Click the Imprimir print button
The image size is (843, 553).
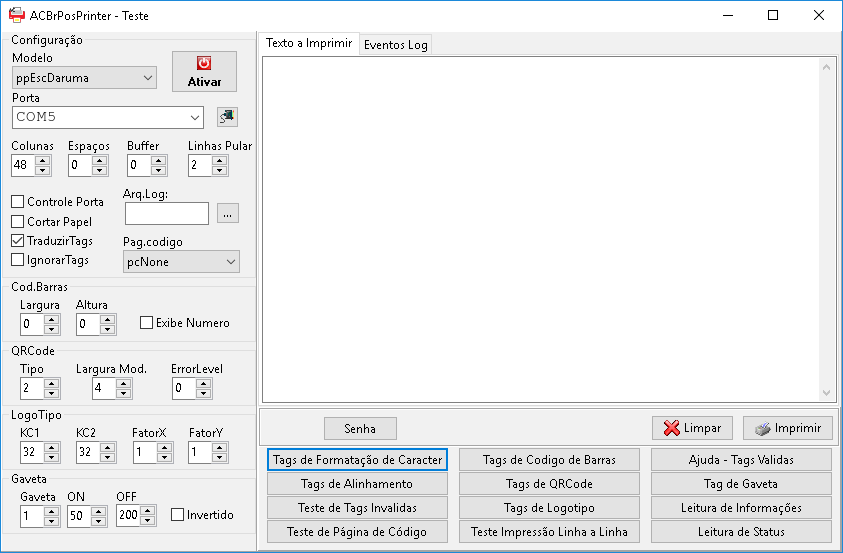pos(788,428)
